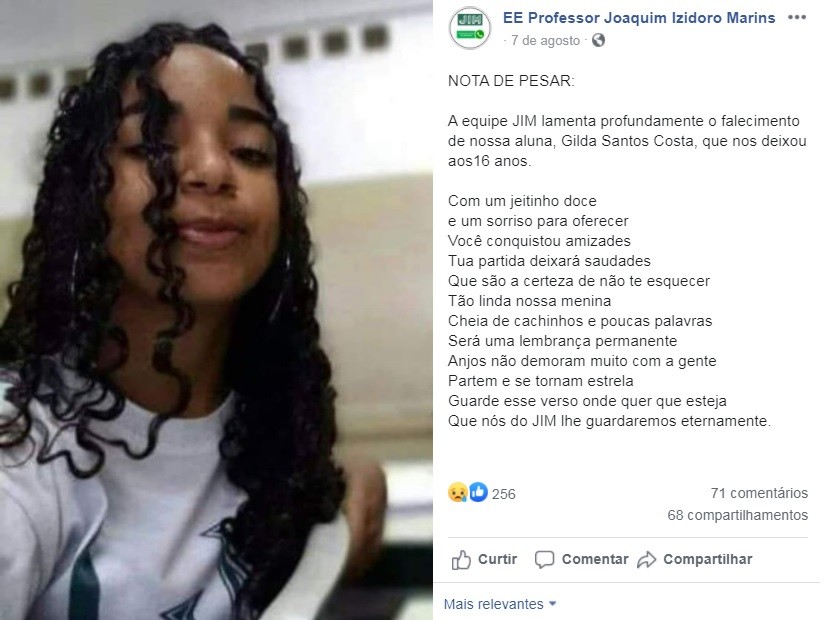Click the public globe privacy icon
Screen dimensions: 834x620
pyautogui.click(x=598, y=40)
